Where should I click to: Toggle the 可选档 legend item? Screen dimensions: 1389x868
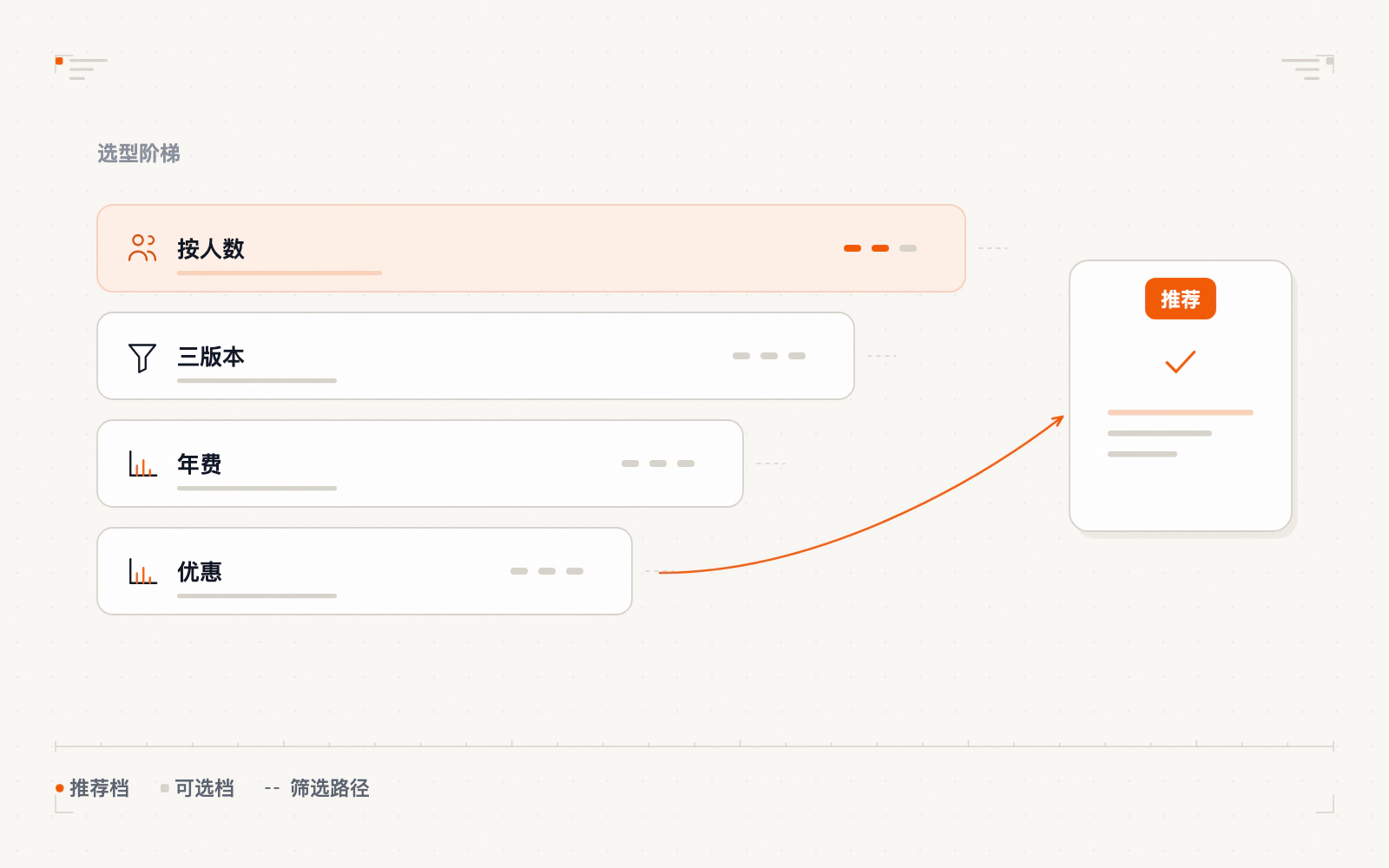(197, 788)
